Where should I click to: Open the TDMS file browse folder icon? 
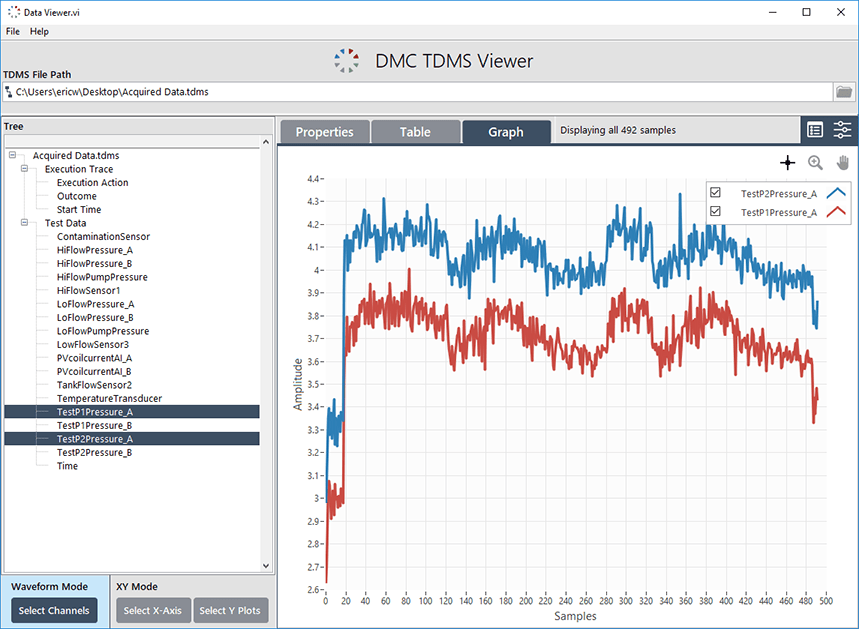(x=844, y=92)
